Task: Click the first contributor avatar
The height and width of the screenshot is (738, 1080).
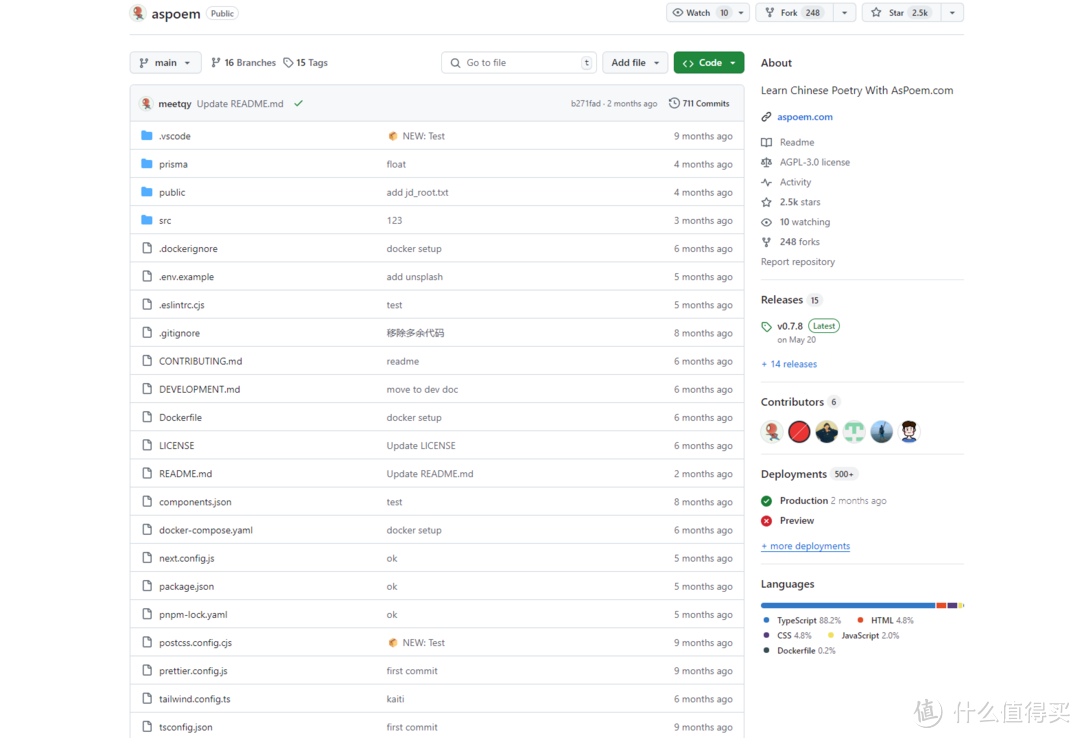Action: (x=771, y=431)
